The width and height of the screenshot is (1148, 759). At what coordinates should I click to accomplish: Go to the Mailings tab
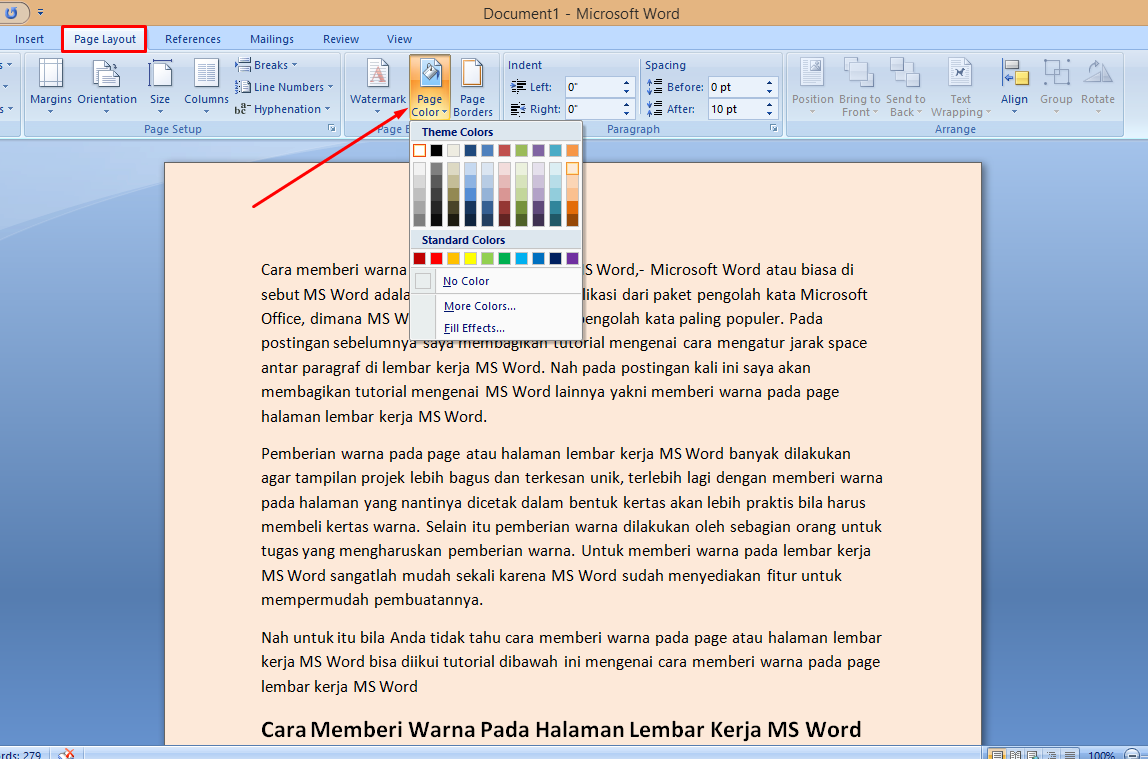[x=272, y=39]
